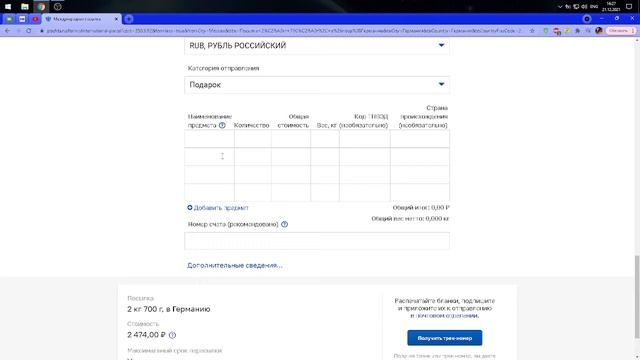Screen dimensions: 640x360
Task: Click second row item name cell
Action: (209, 157)
